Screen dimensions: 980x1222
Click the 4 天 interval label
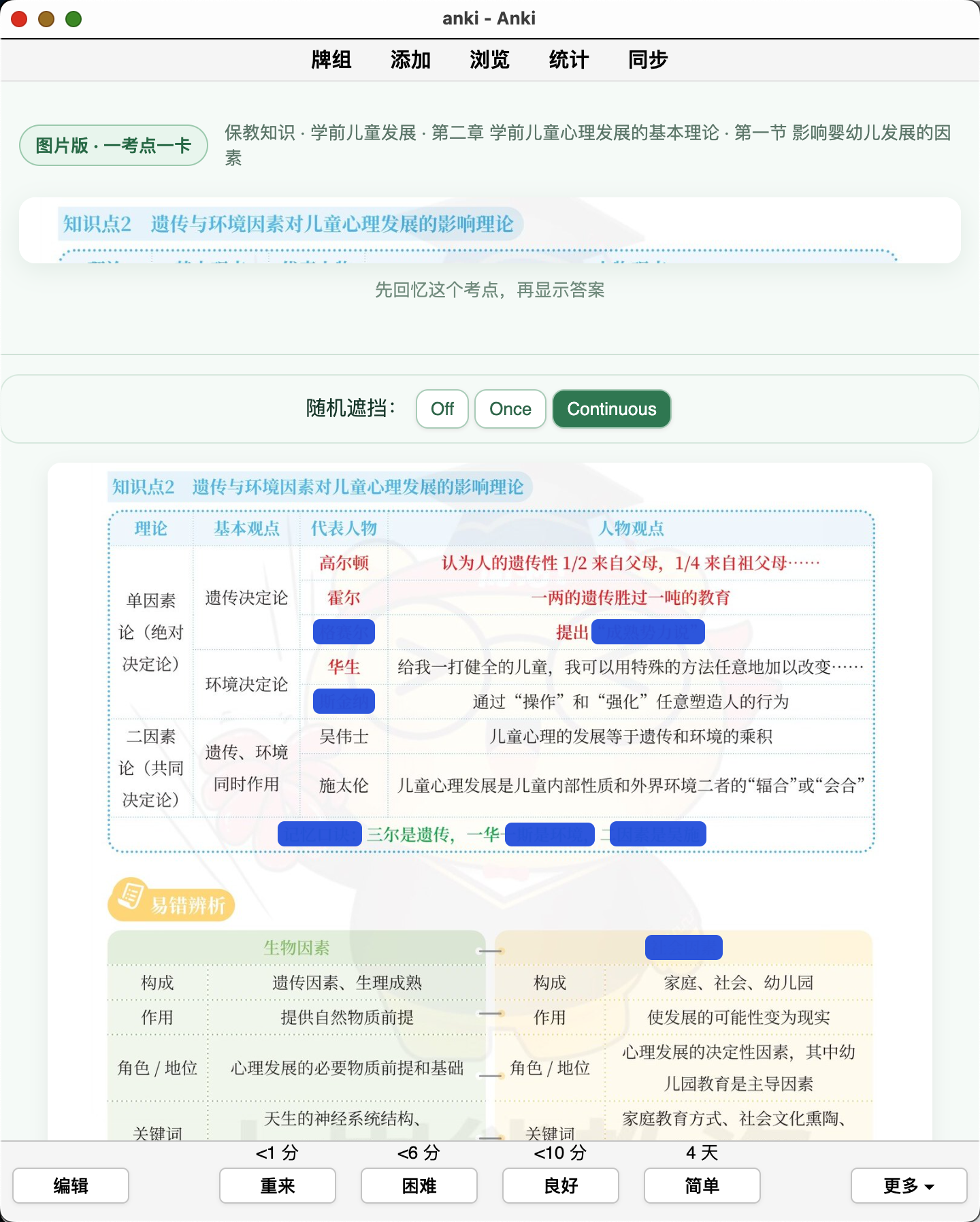(x=702, y=1153)
